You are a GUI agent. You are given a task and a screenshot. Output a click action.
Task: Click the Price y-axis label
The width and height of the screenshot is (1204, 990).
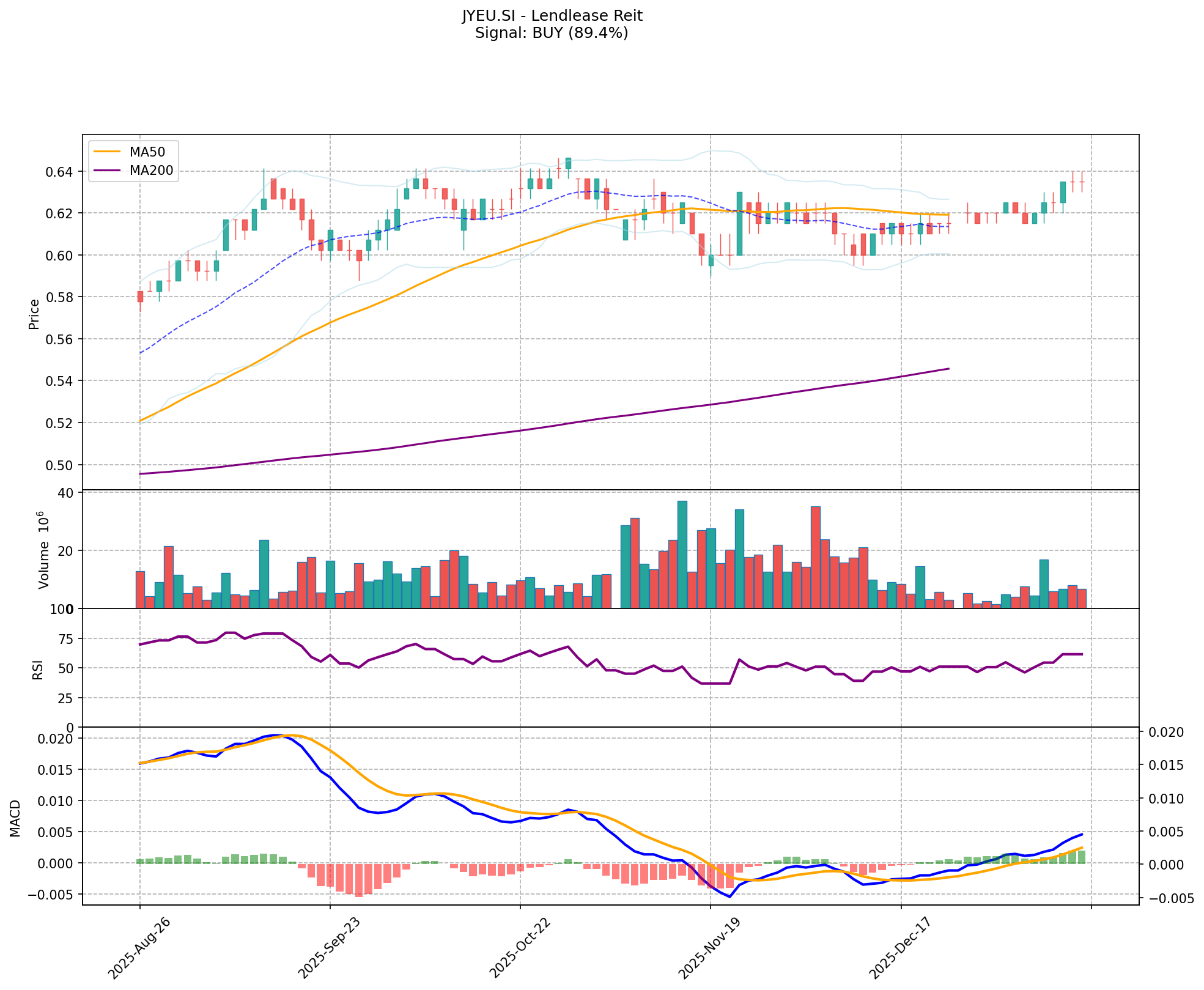click(x=34, y=314)
